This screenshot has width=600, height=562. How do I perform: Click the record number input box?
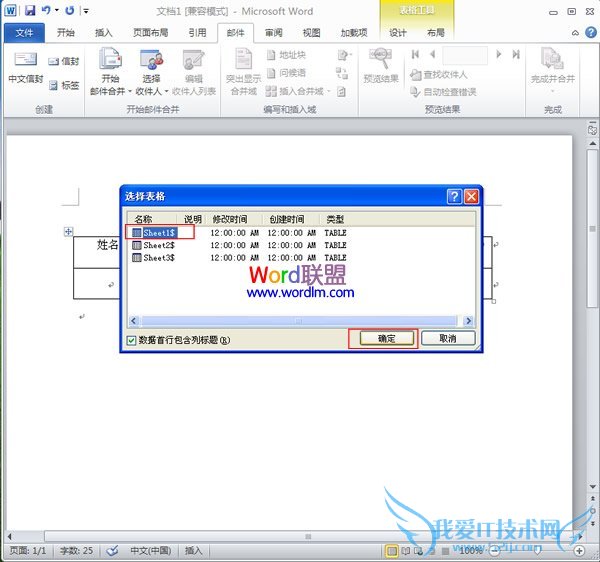coord(465,55)
